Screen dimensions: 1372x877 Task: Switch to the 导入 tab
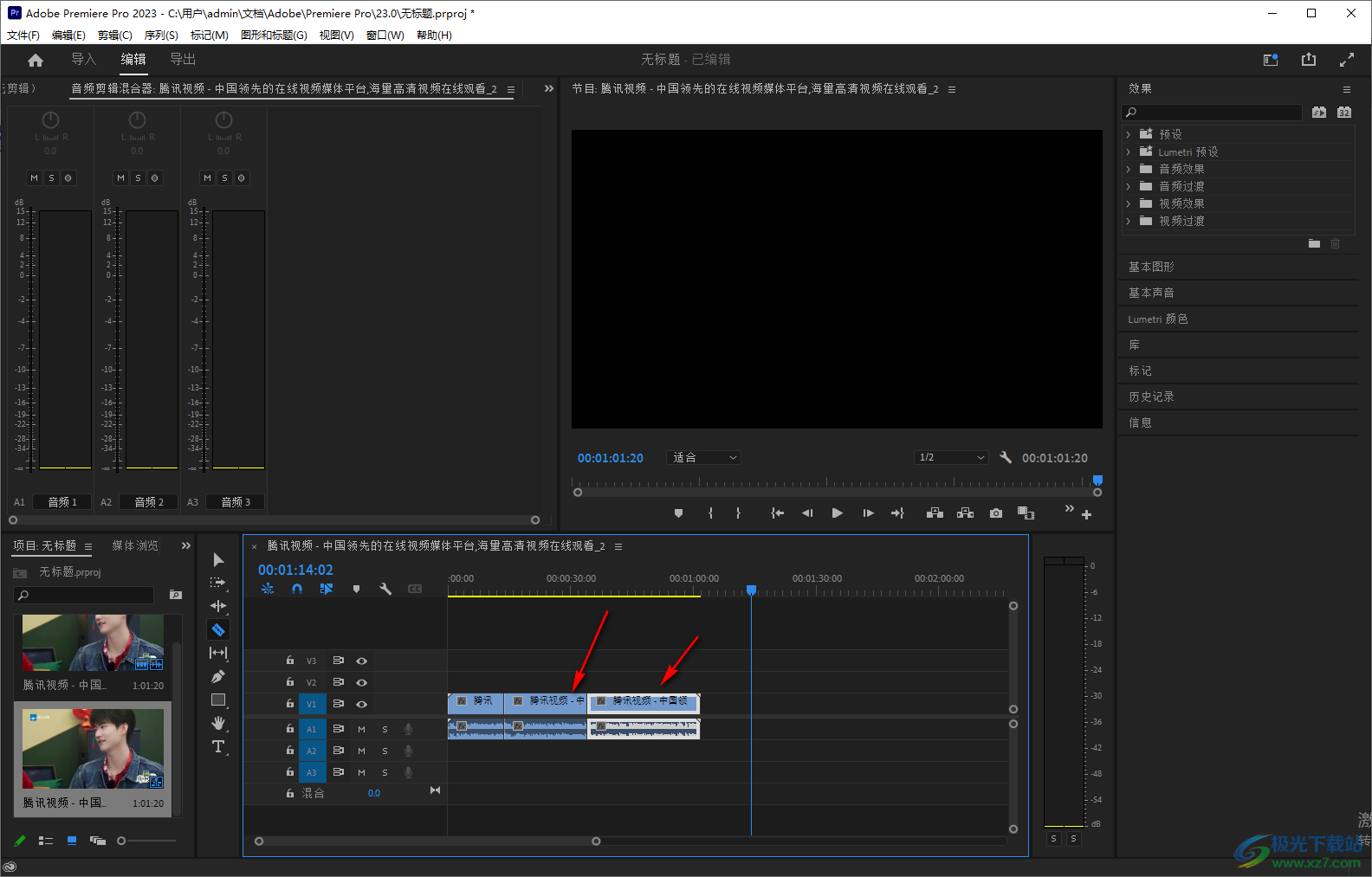[84, 59]
